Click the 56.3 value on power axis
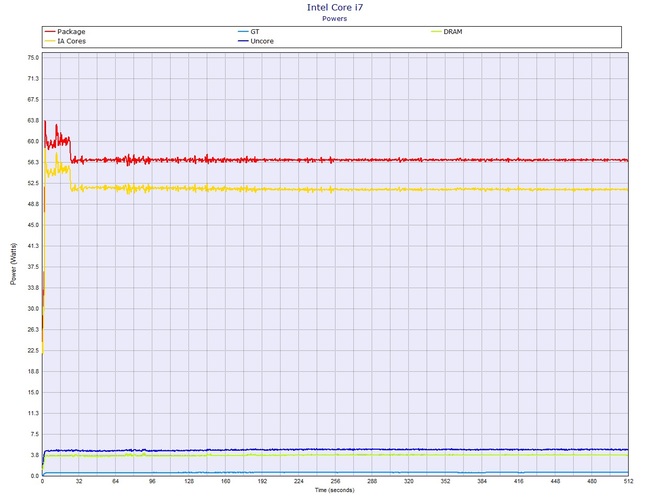 pos(33,162)
